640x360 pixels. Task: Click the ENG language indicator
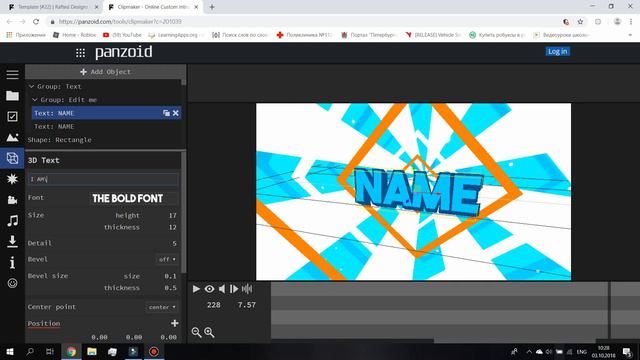[582, 351]
